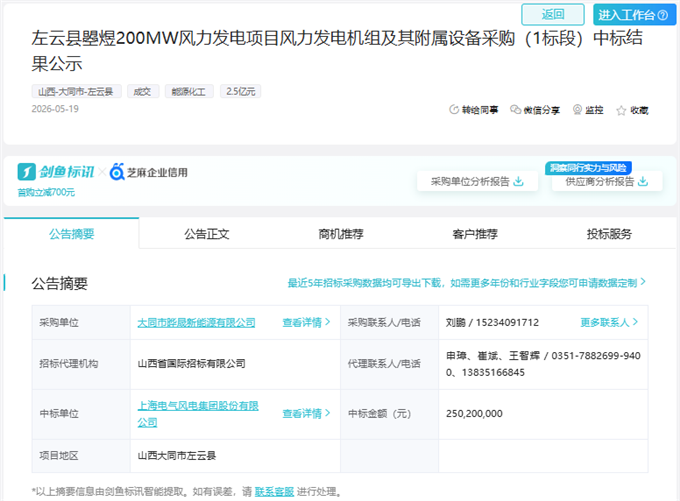
Task: Switch to 商机推荐 tab
Action: click(x=341, y=234)
